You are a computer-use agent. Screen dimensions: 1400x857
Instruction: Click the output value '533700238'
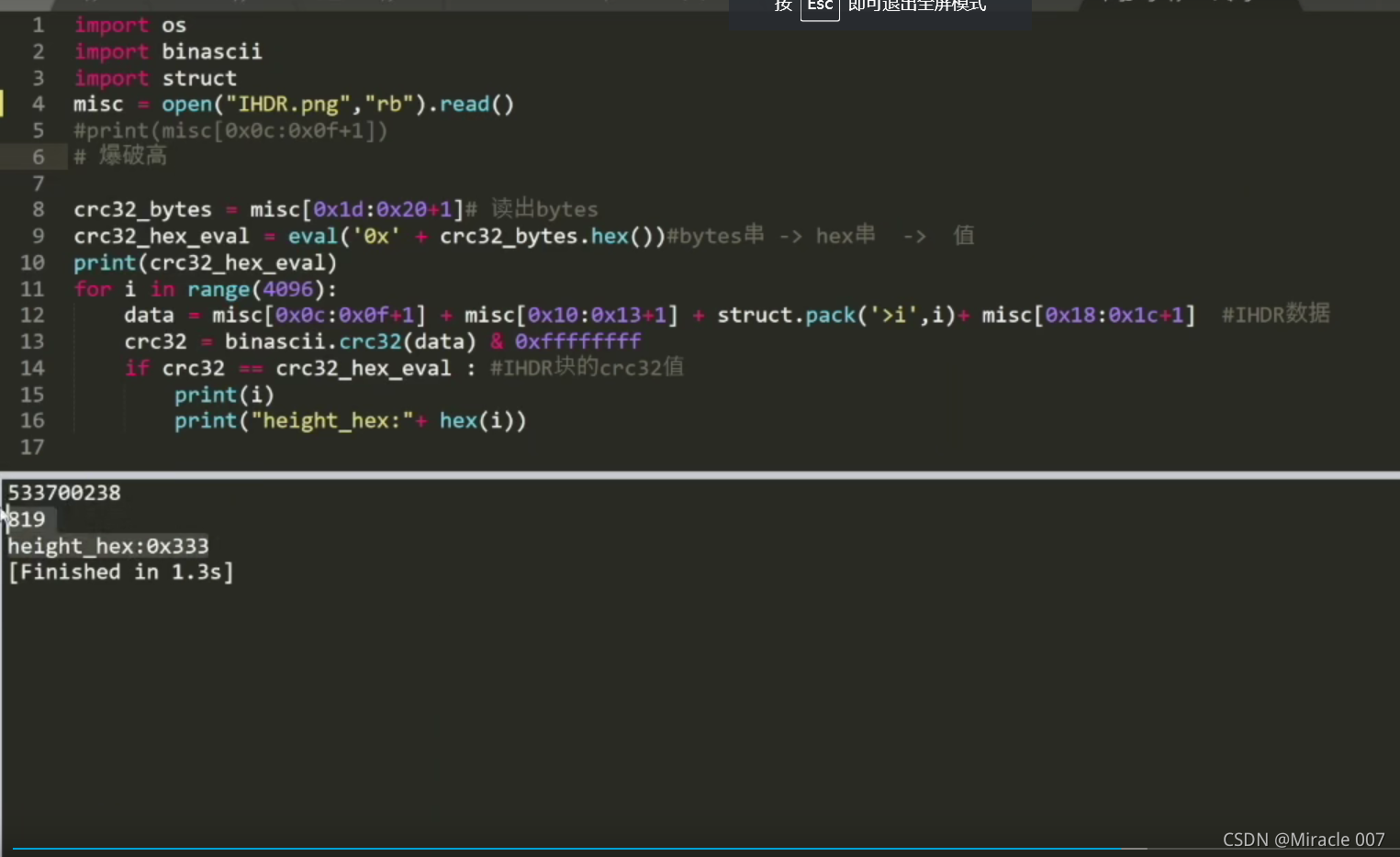point(64,493)
